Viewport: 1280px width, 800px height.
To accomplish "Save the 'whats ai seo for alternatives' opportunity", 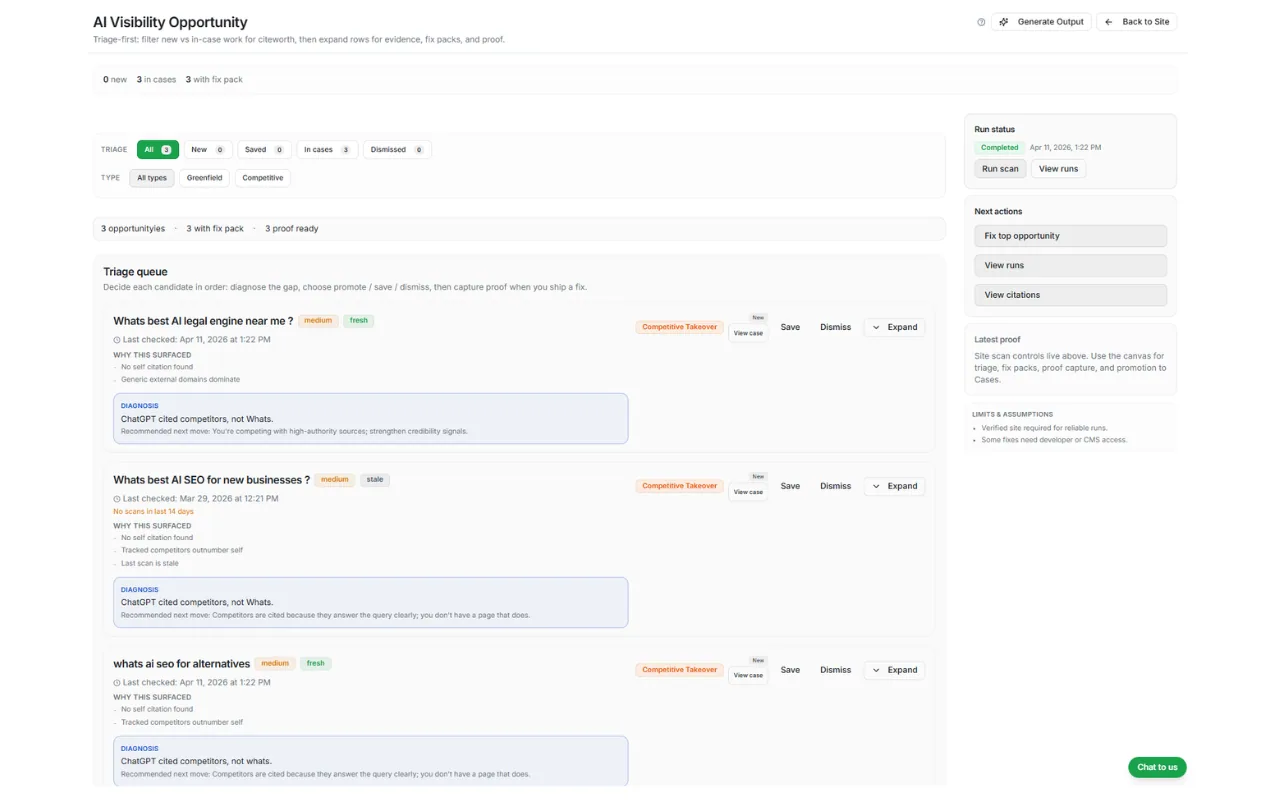I will click(790, 670).
